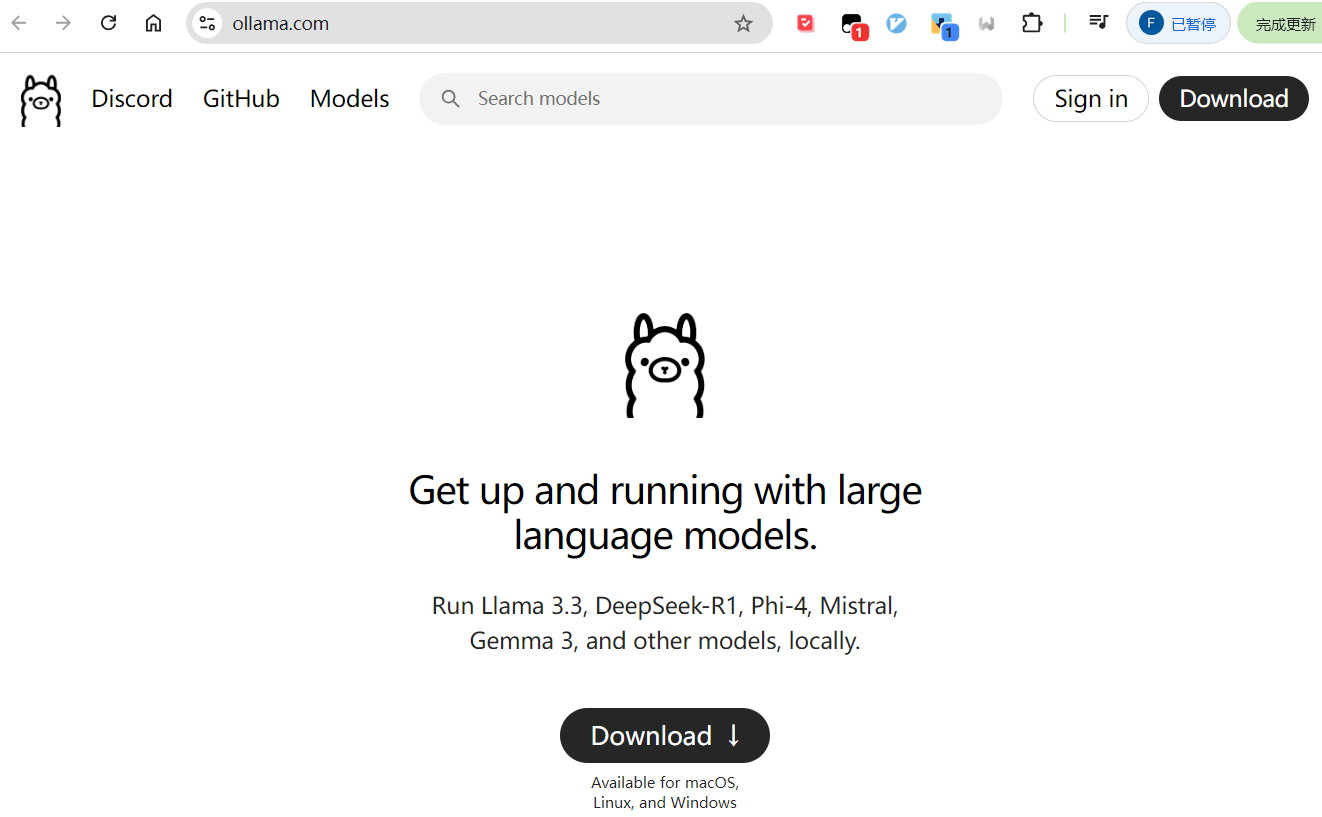The height and width of the screenshot is (817, 1322).
Task: Open the browser home page icon
Action: click(x=153, y=23)
